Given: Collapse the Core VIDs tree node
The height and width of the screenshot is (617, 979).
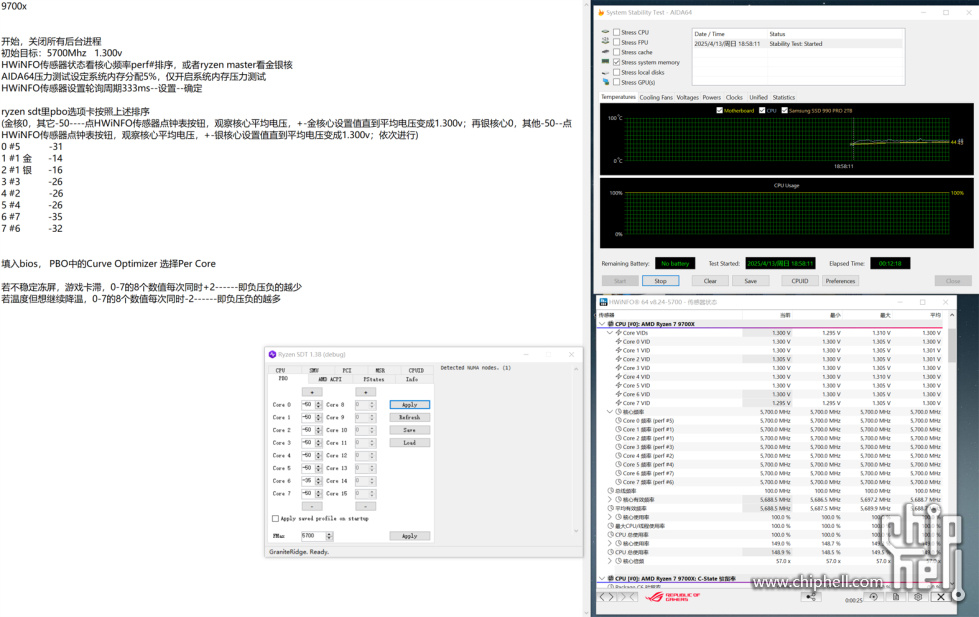Looking at the screenshot, I should click(x=610, y=333).
